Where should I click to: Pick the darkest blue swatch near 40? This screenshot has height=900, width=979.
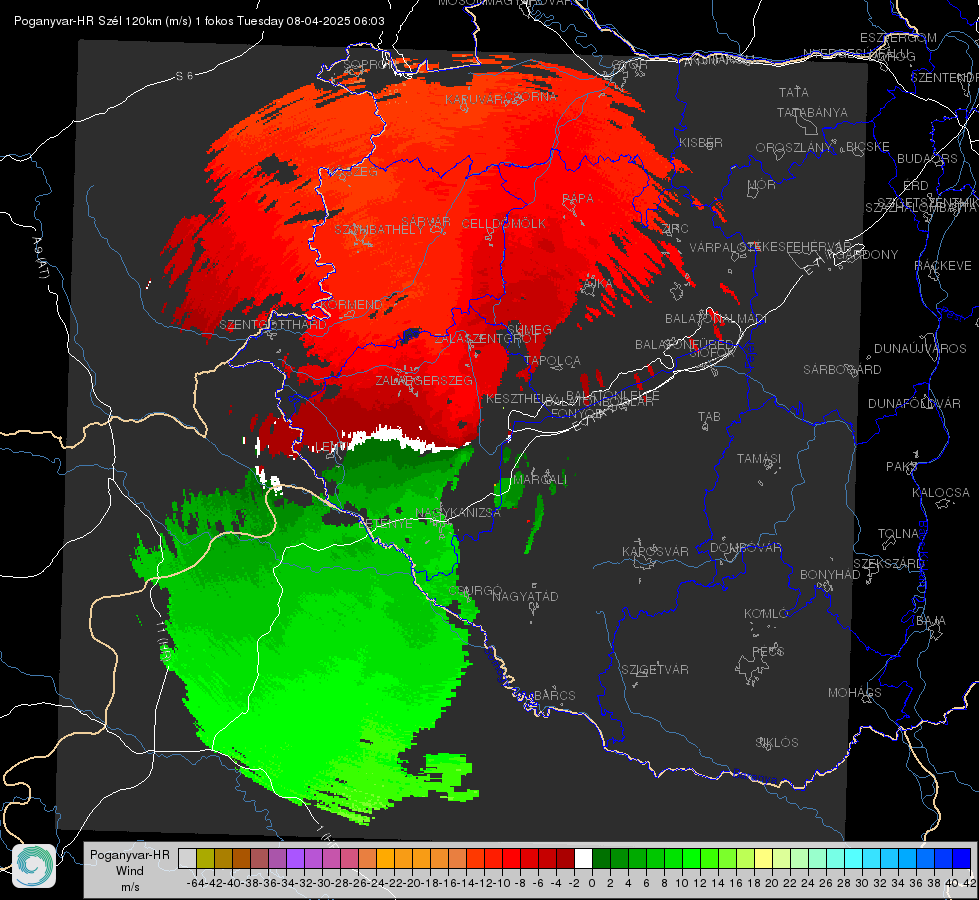point(962,858)
